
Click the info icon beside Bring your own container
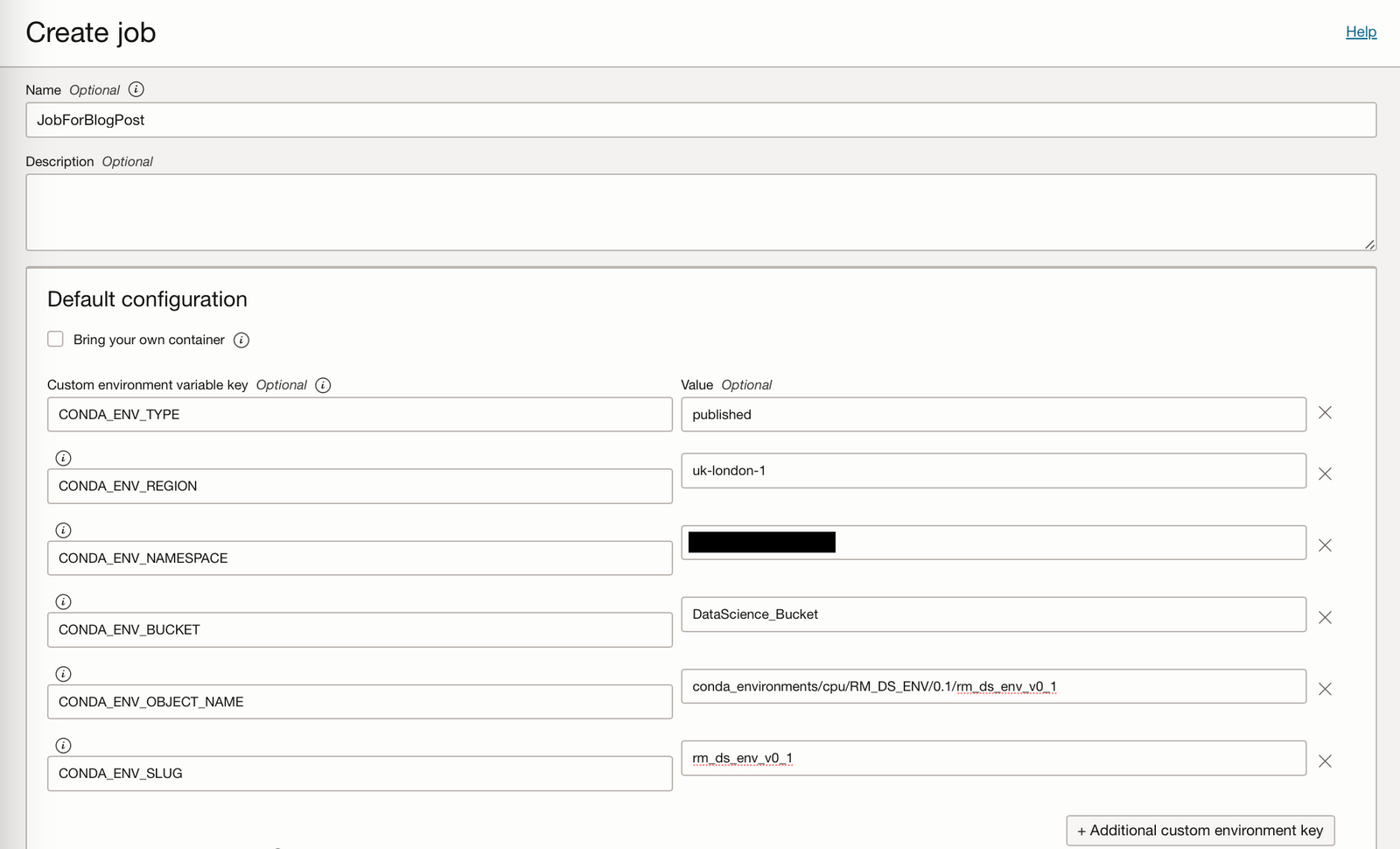pyautogui.click(x=241, y=340)
